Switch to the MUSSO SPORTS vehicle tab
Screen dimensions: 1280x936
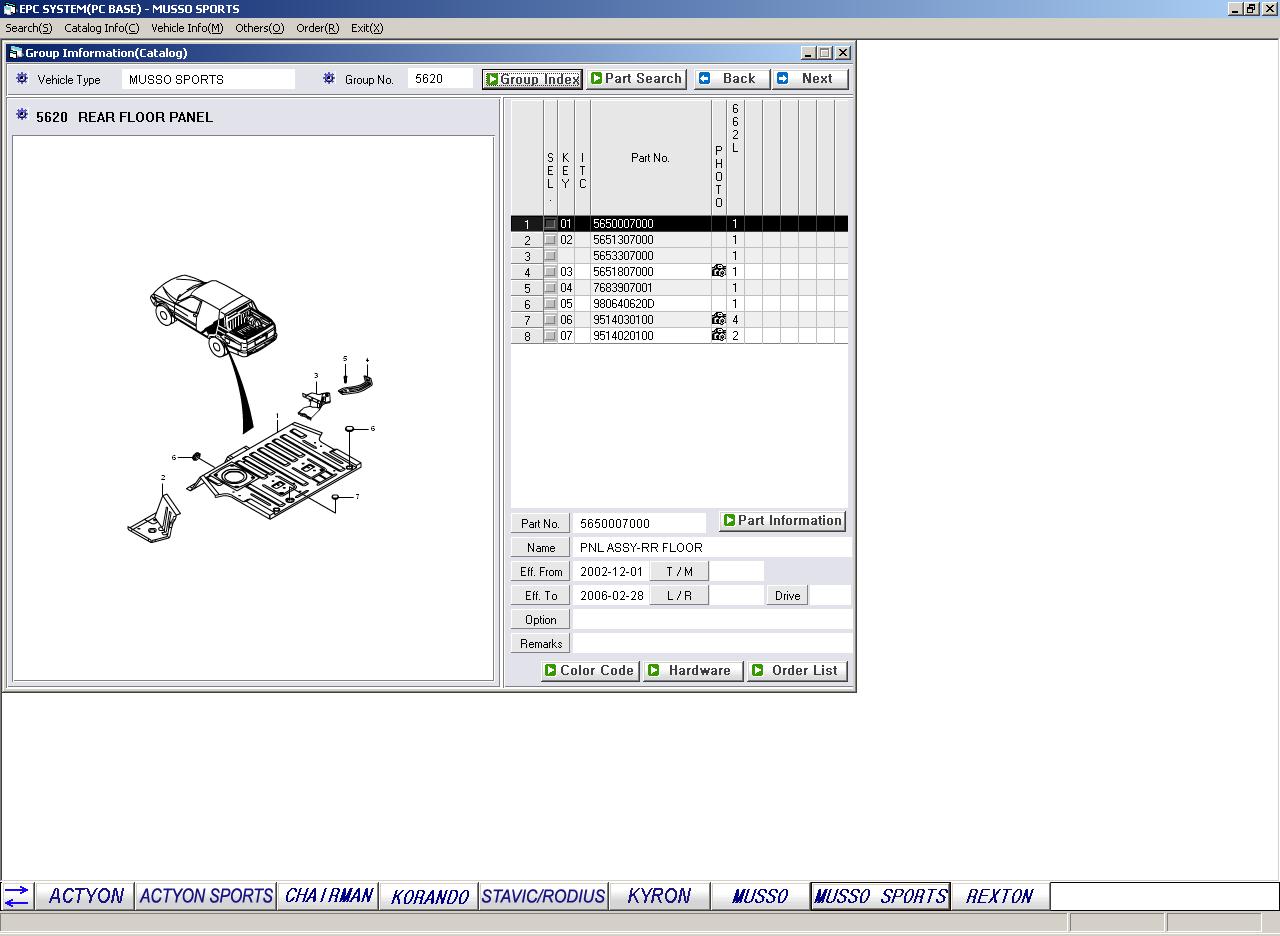click(880, 896)
